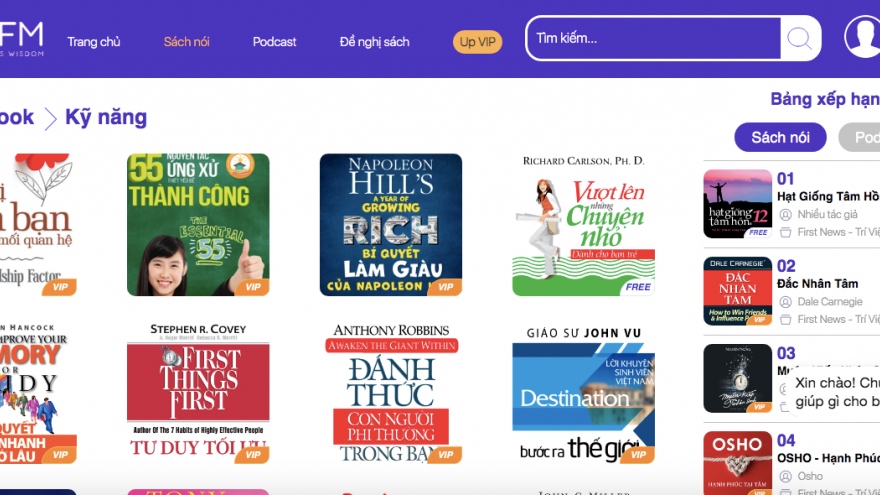Click author icon beside Dale Carnegie
The height and width of the screenshot is (495, 880).
pos(785,301)
